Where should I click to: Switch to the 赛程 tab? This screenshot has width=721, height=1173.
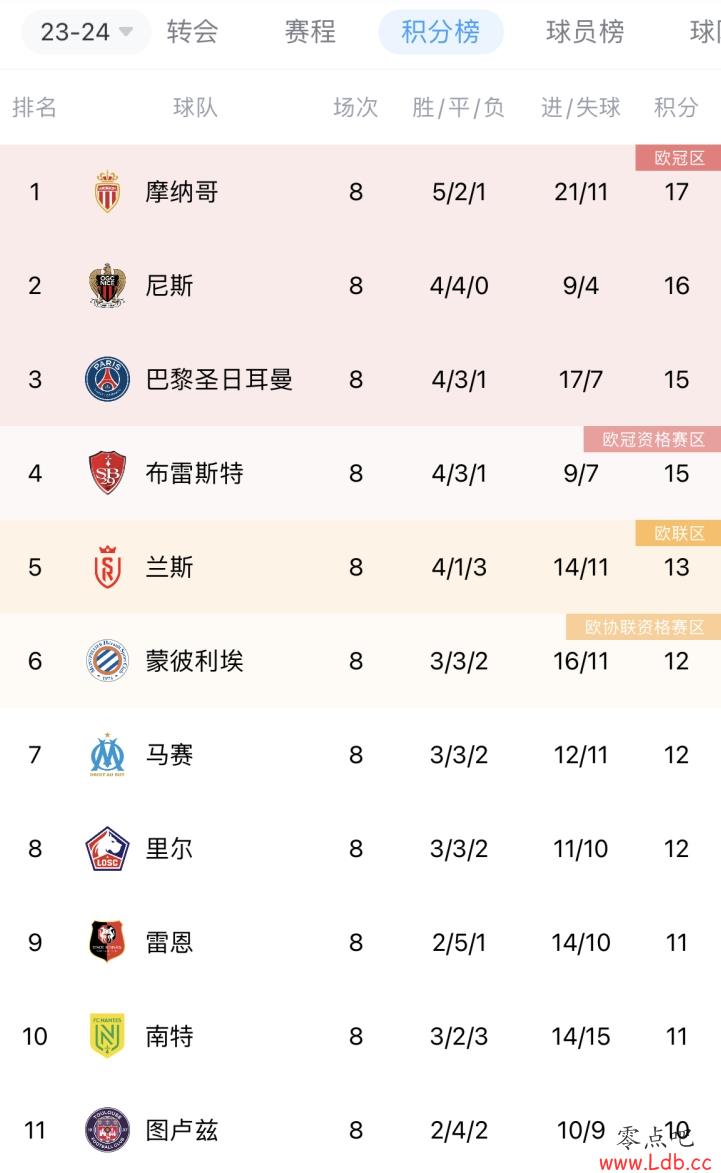[x=310, y=32]
